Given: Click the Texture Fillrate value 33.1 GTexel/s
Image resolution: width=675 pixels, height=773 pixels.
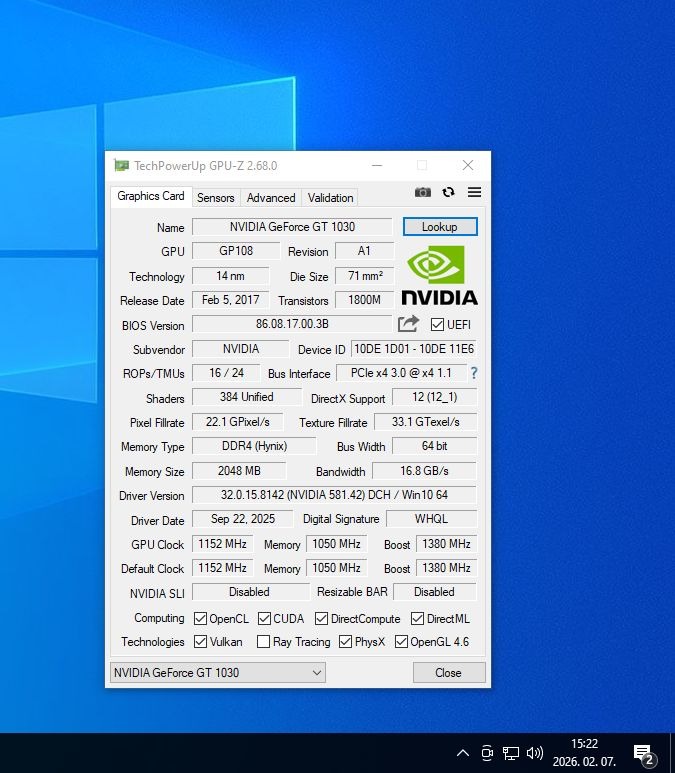Looking at the screenshot, I should tap(426, 422).
